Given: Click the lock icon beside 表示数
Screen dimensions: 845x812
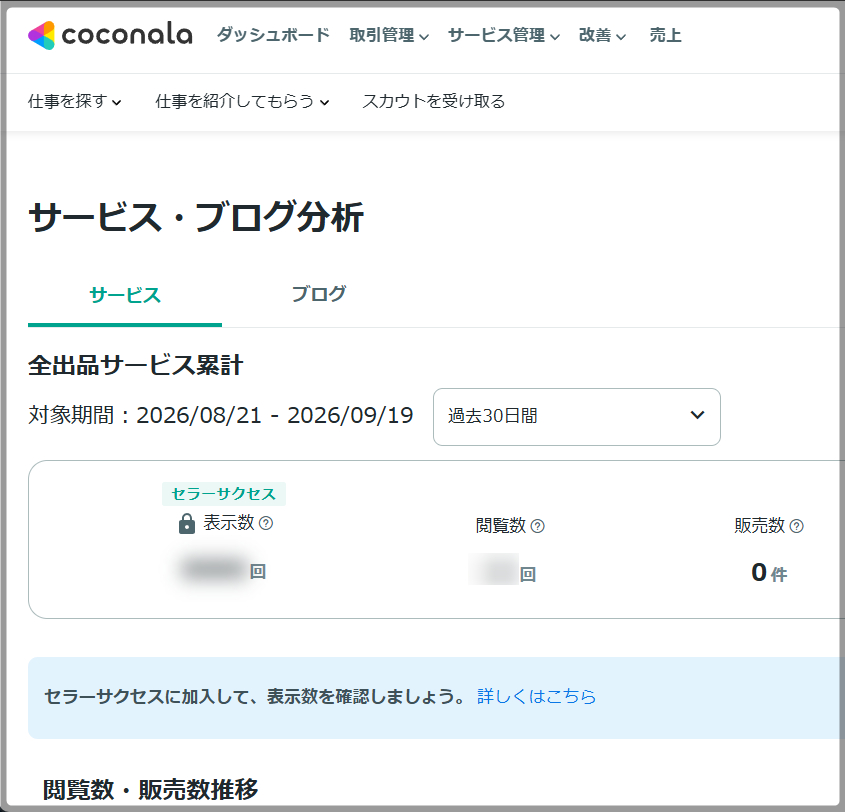Looking at the screenshot, I should pyautogui.click(x=186, y=523).
